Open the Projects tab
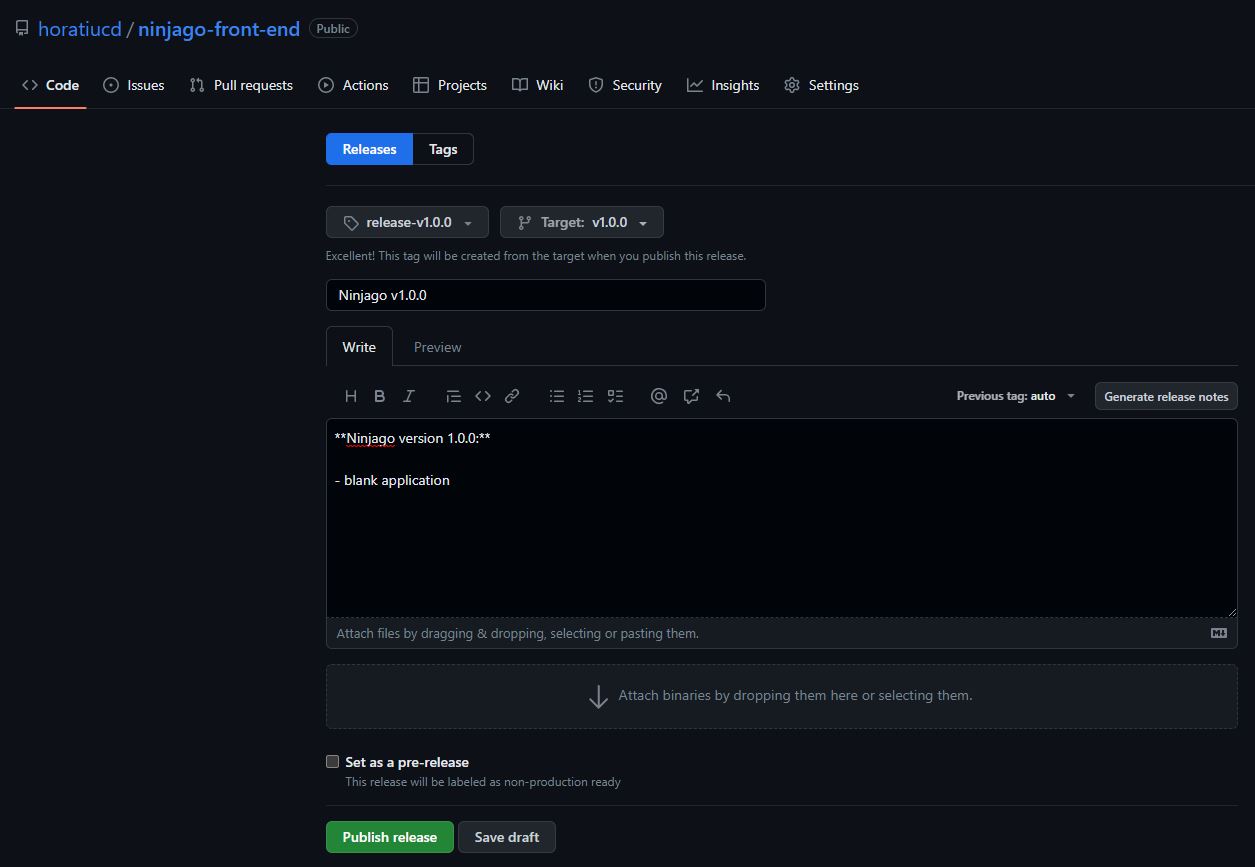The height and width of the screenshot is (867, 1255). coord(450,85)
